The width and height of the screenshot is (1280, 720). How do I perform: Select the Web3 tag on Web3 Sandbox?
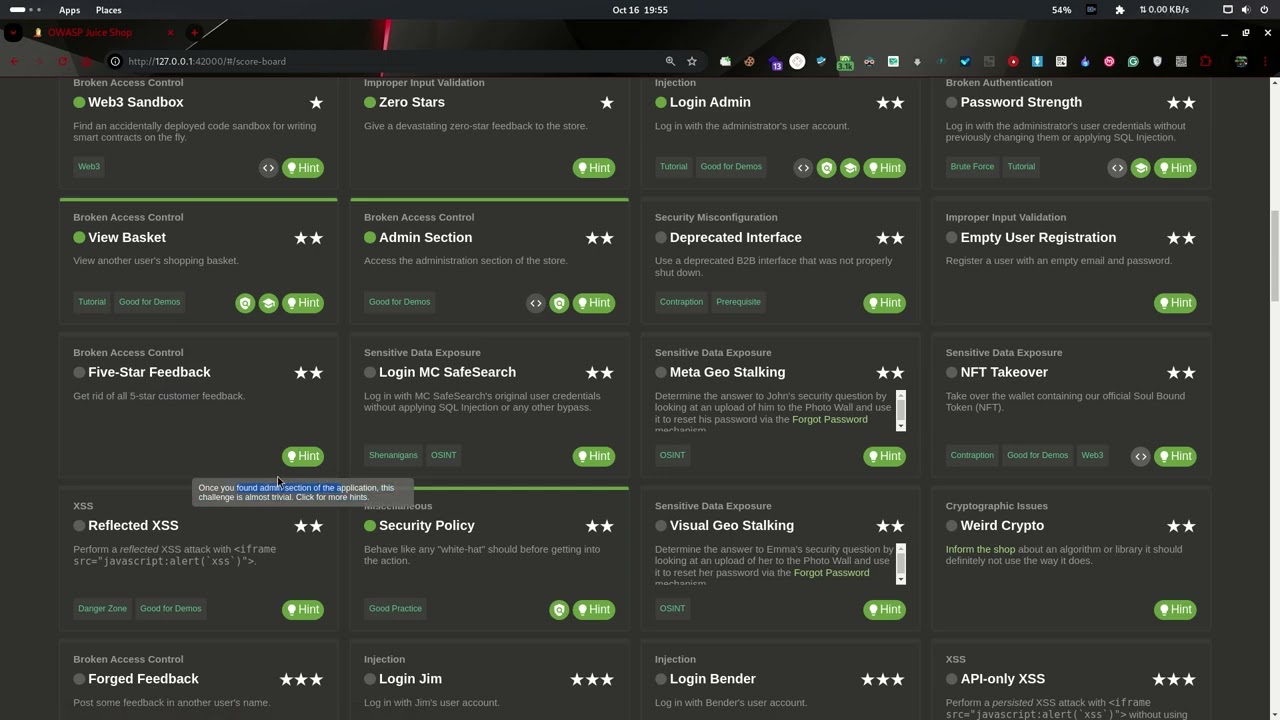(89, 167)
